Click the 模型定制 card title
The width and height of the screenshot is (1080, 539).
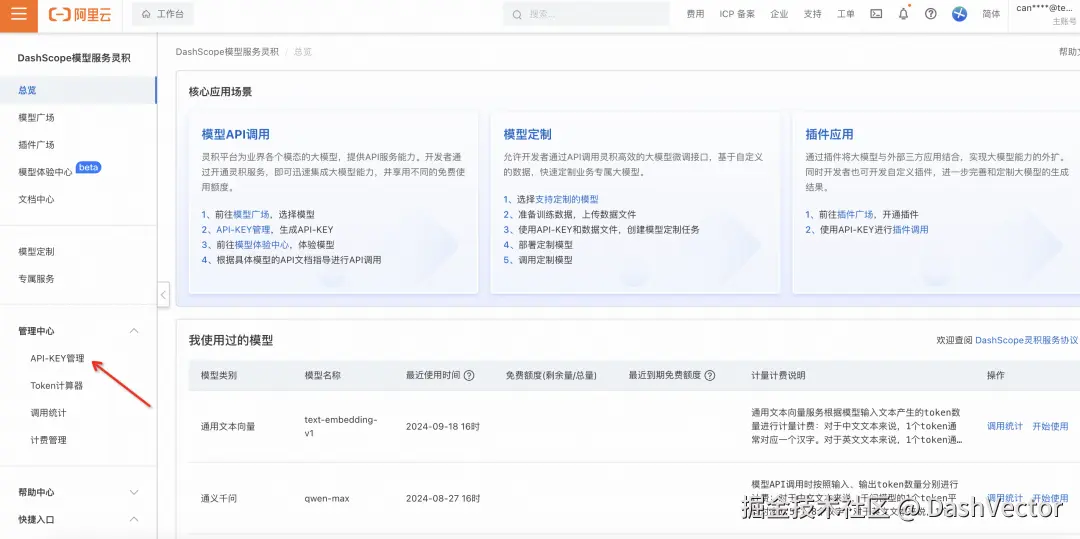point(528,135)
